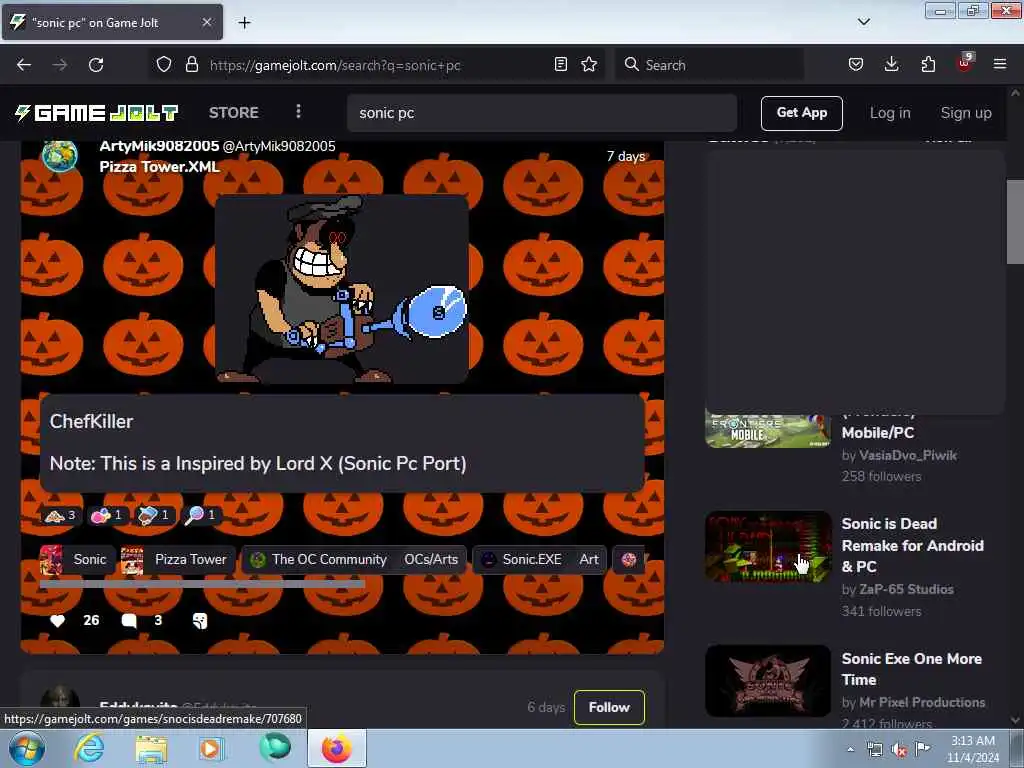1024x768 pixels.
Task: Click the Game Jolt logo
Action: click(97, 113)
